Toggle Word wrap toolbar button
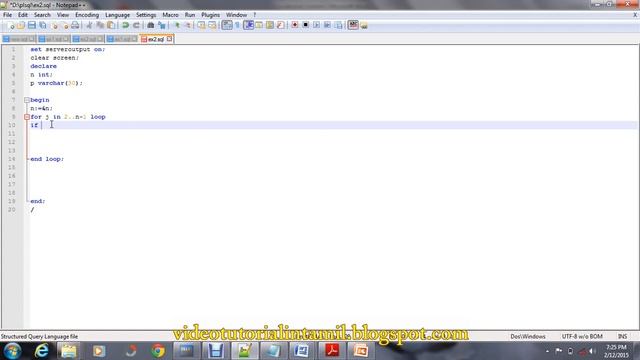Viewport: 640px width, 360px height. 227,25
